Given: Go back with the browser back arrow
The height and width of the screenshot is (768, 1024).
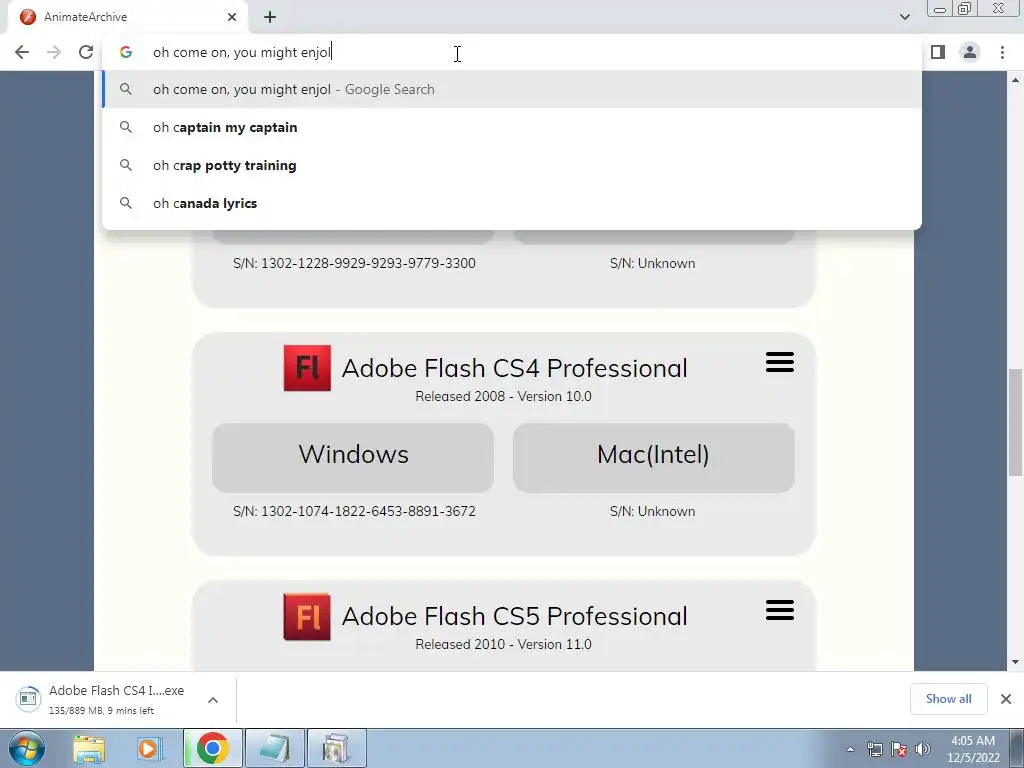Looking at the screenshot, I should (x=22, y=52).
